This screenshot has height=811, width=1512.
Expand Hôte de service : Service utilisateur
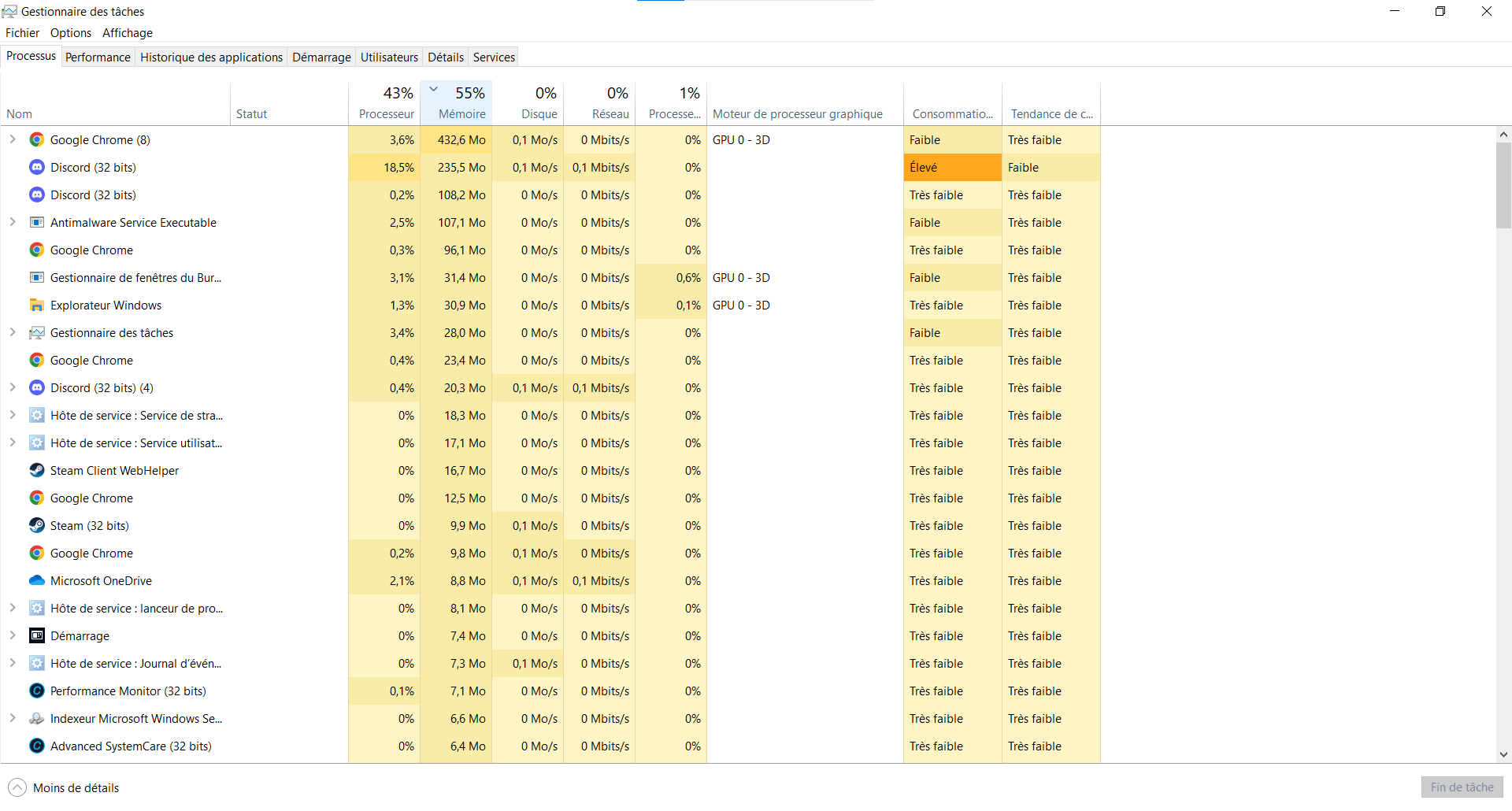click(13, 443)
